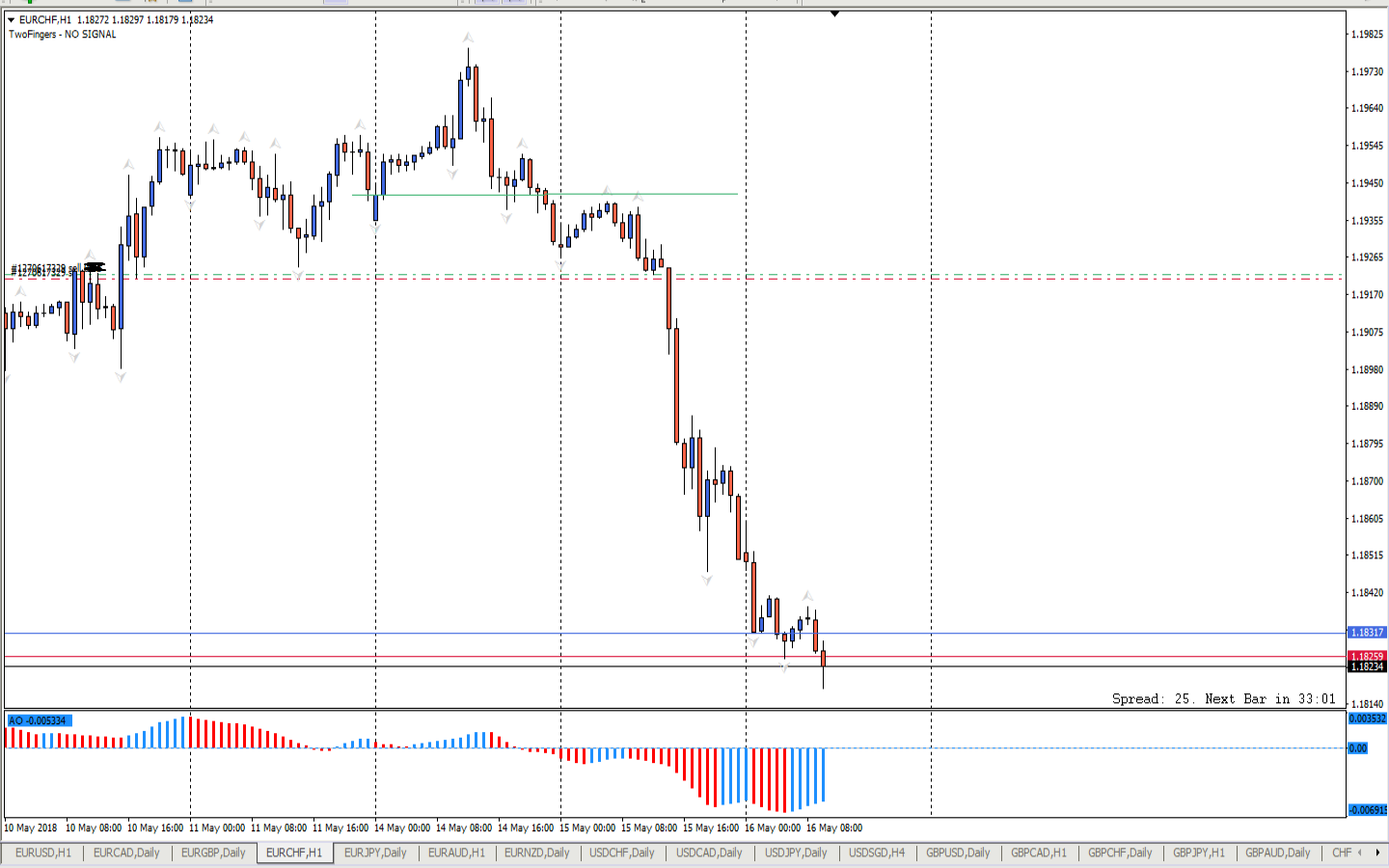1389x868 pixels.
Task: Click the EURCHF,H1 title dropdown triangle
Action: click(x=12, y=19)
